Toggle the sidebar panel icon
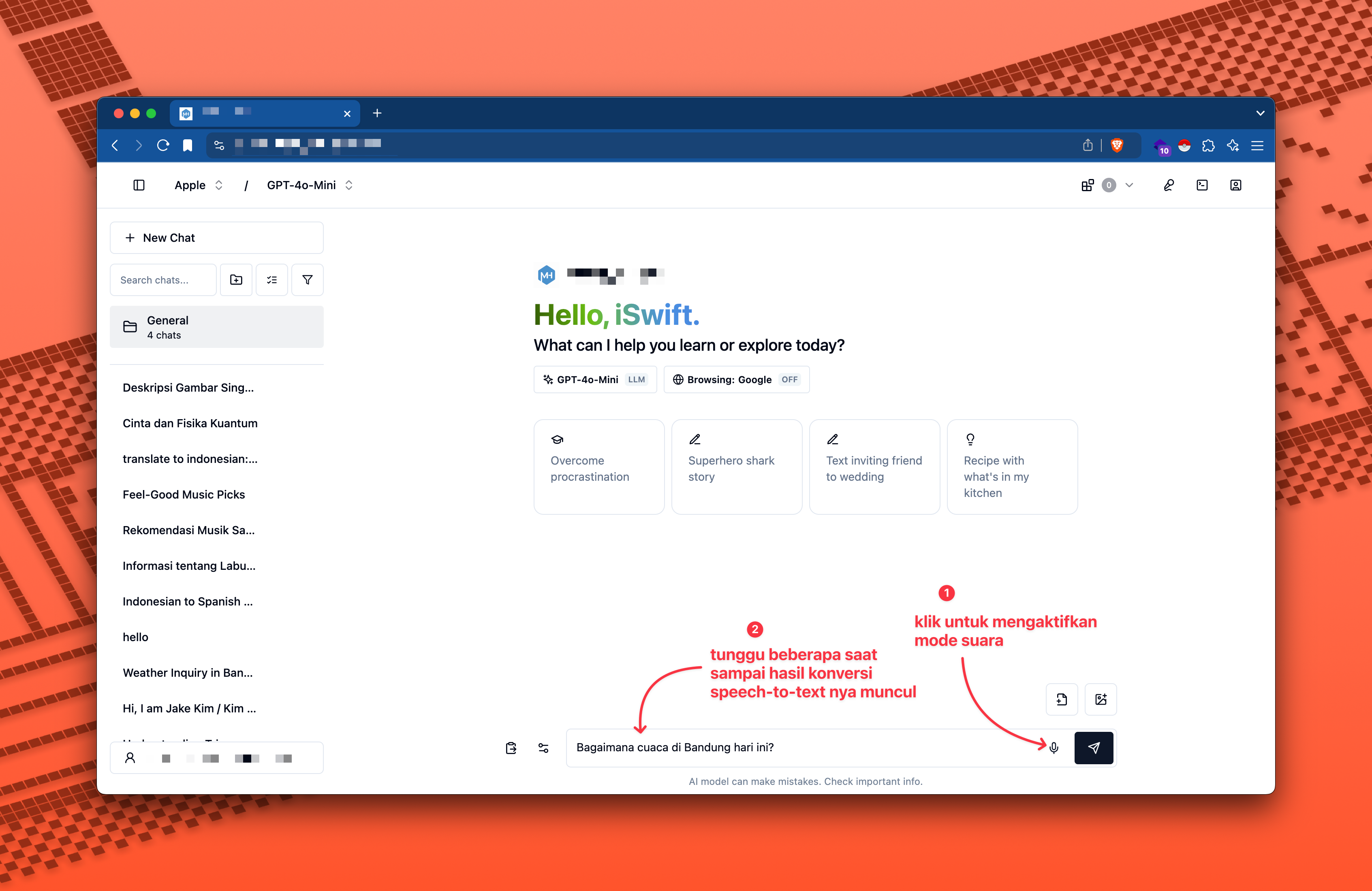Viewport: 1372px width, 891px height. click(139, 185)
